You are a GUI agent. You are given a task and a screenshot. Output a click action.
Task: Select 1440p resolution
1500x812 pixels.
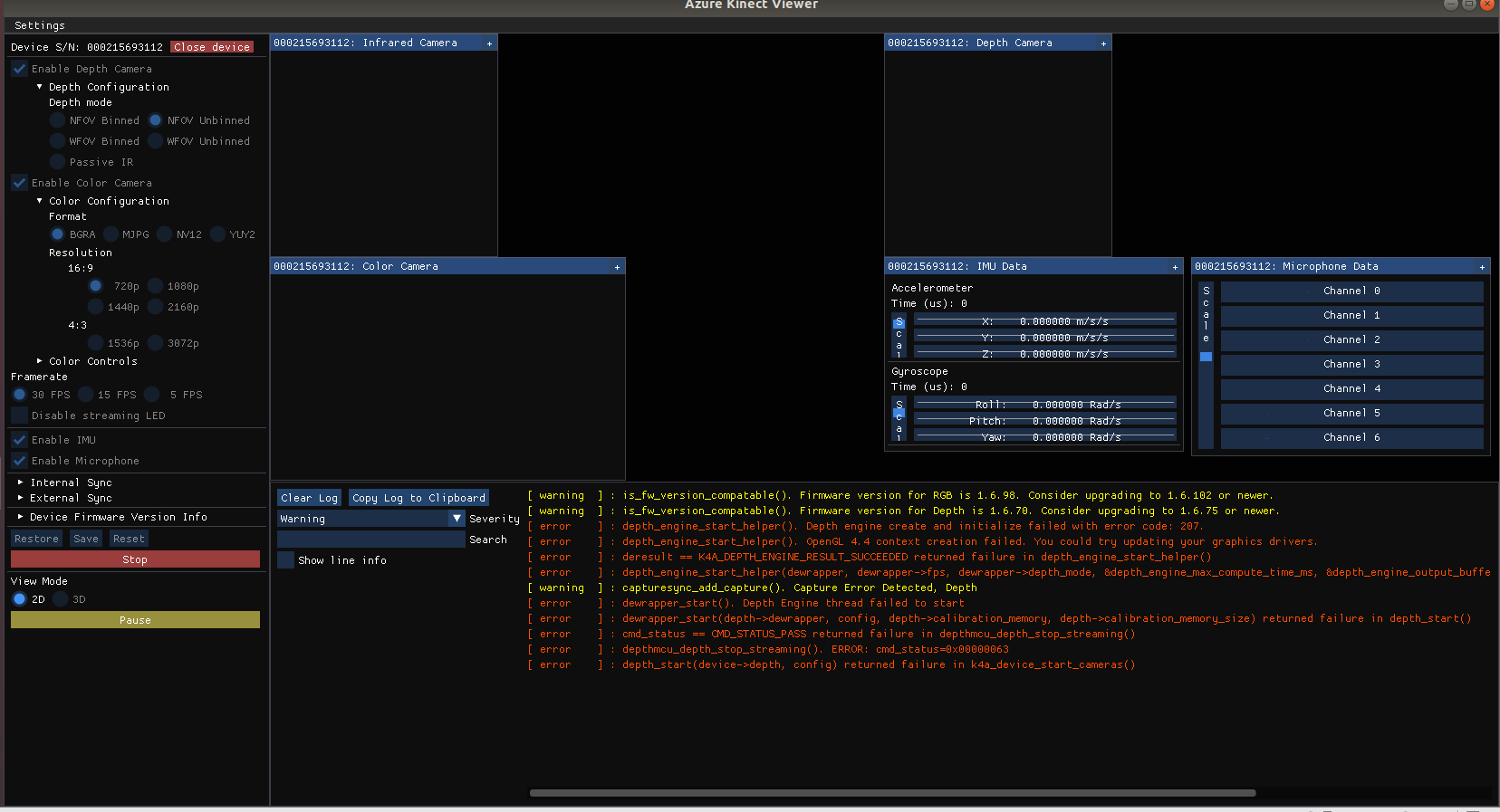click(95, 307)
